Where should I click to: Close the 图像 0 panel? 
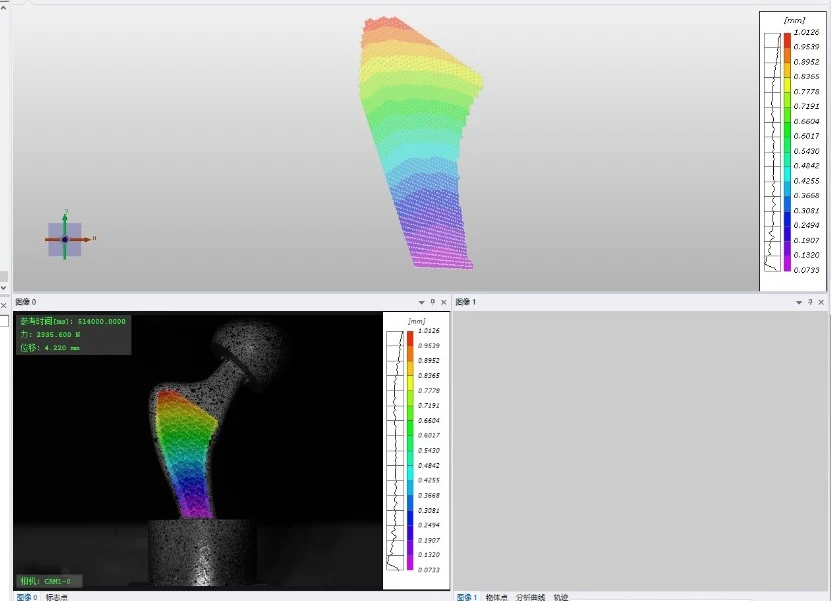pyautogui.click(x=444, y=302)
